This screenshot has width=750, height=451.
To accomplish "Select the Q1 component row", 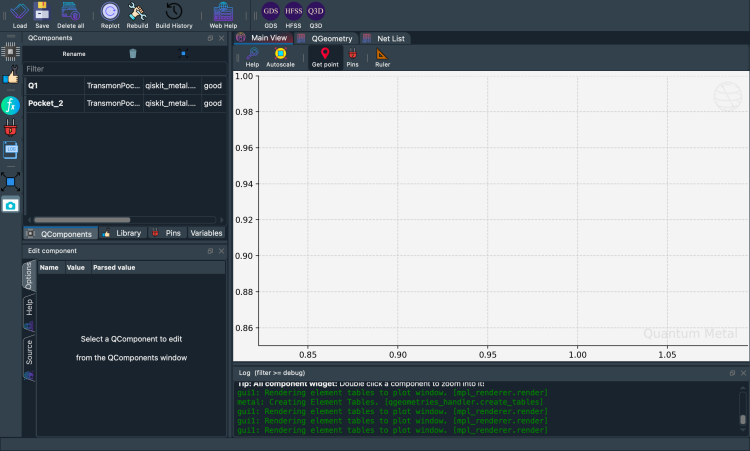I will (x=125, y=86).
